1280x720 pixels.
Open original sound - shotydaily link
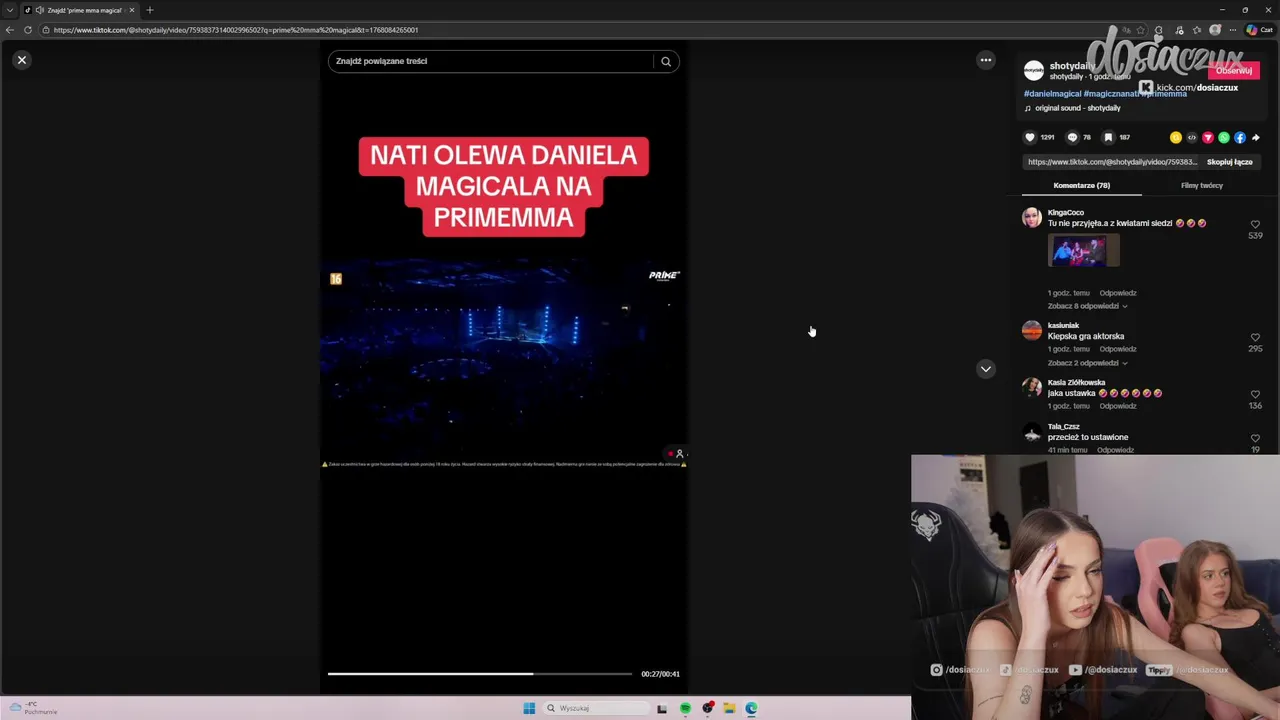(x=1077, y=108)
